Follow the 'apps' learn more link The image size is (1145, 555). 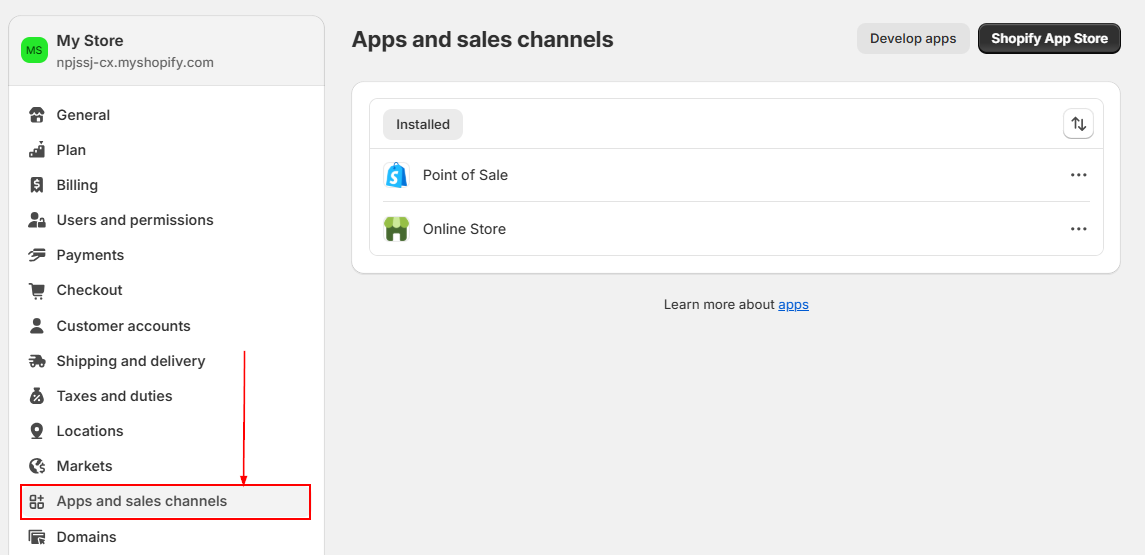coord(793,305)
